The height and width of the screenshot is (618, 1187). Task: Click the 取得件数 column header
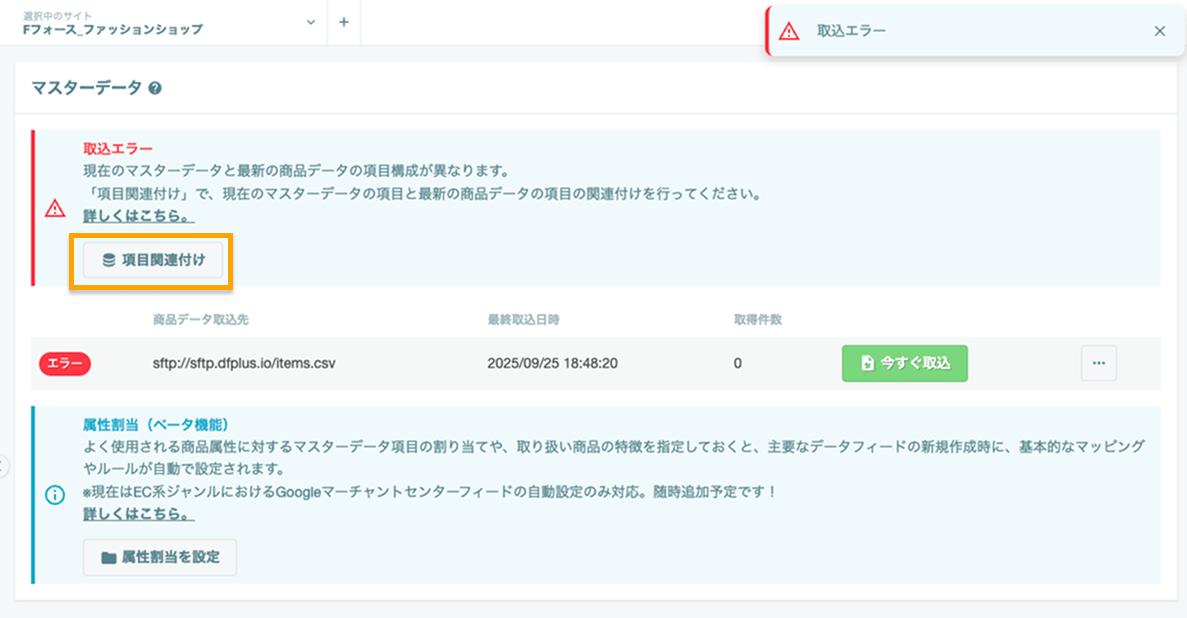(758, 320)
